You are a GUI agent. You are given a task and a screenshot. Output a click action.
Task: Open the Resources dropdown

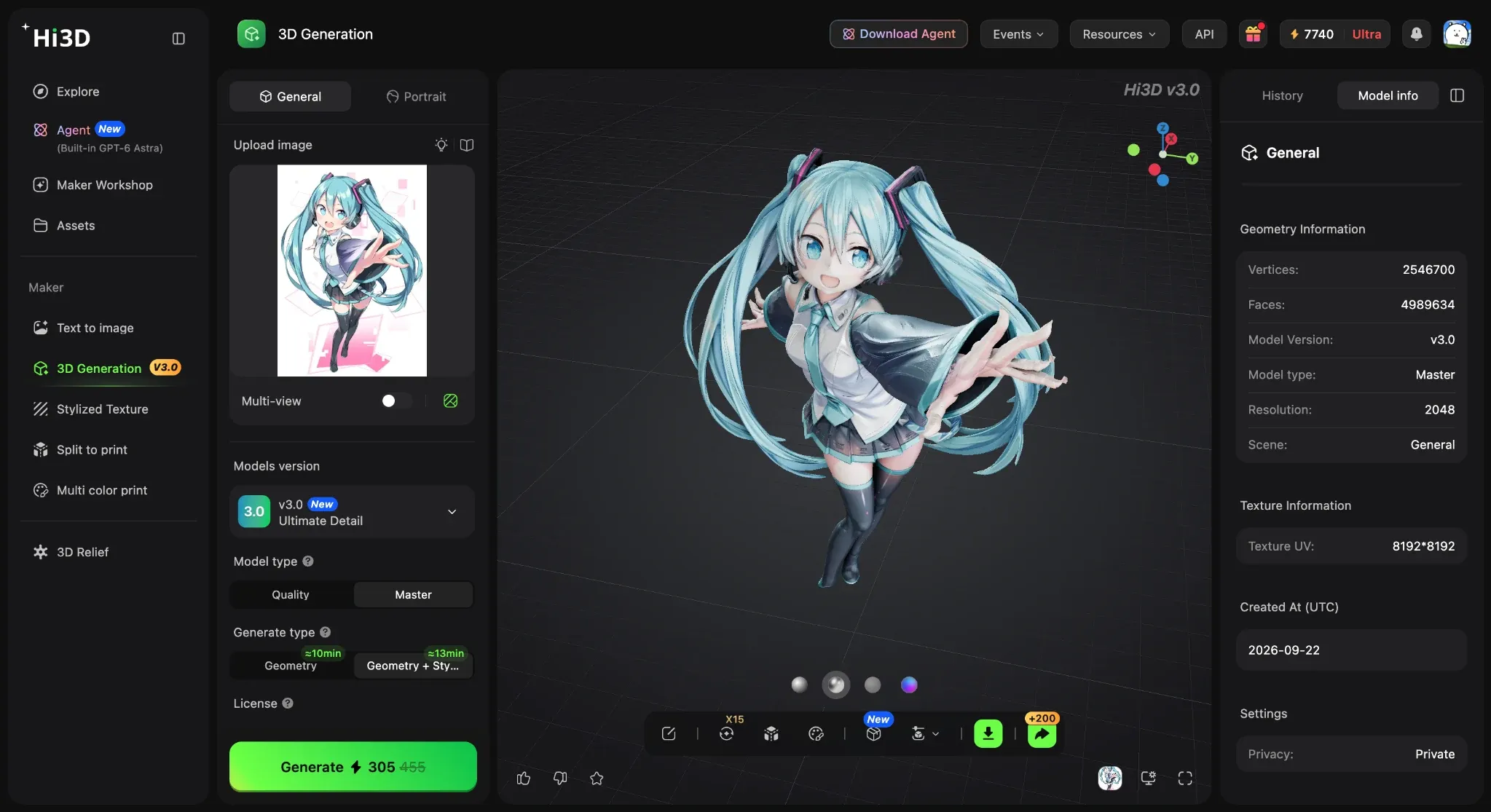1119,34
